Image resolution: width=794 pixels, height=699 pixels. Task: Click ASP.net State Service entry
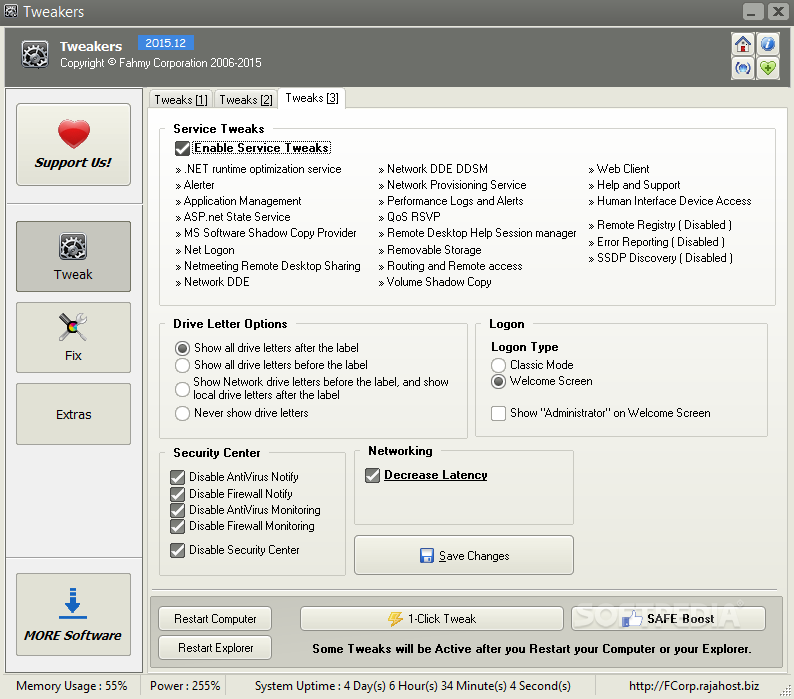pos(233,217)
